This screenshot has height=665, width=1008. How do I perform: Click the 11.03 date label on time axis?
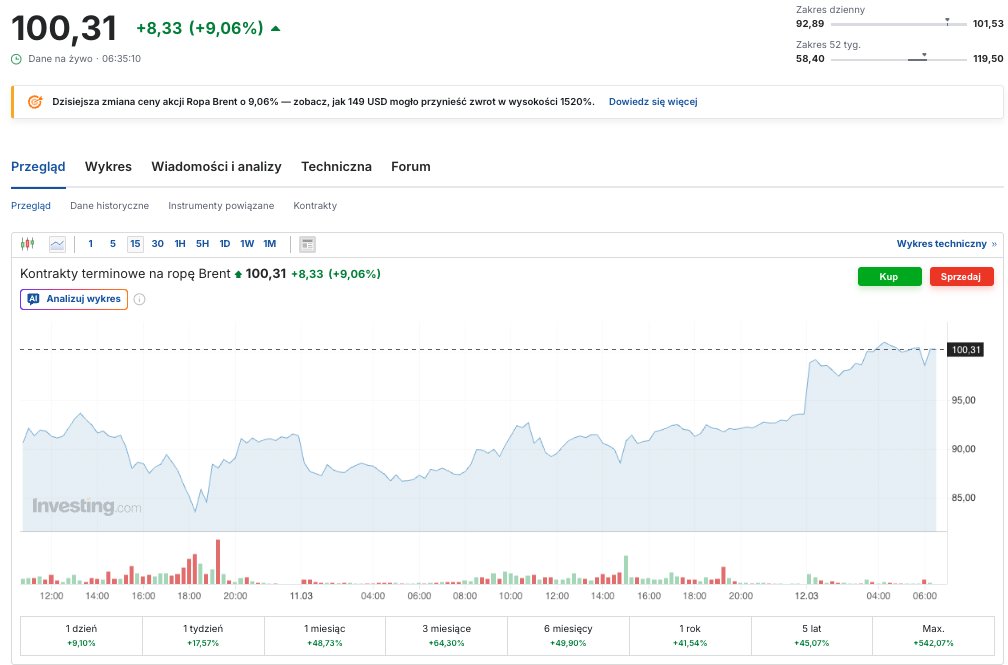point(301,596)
